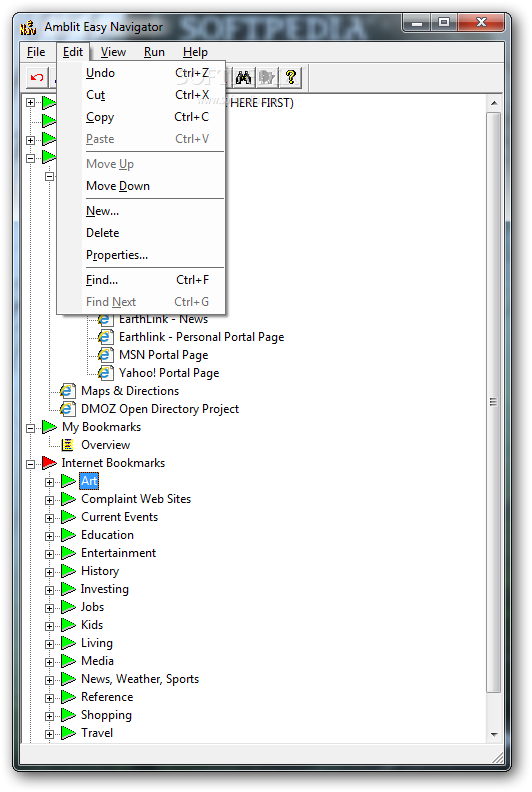Click the green arrow beside Complaint Web Sites
This screenshot has height=792, width=532.
coord(68,499)
